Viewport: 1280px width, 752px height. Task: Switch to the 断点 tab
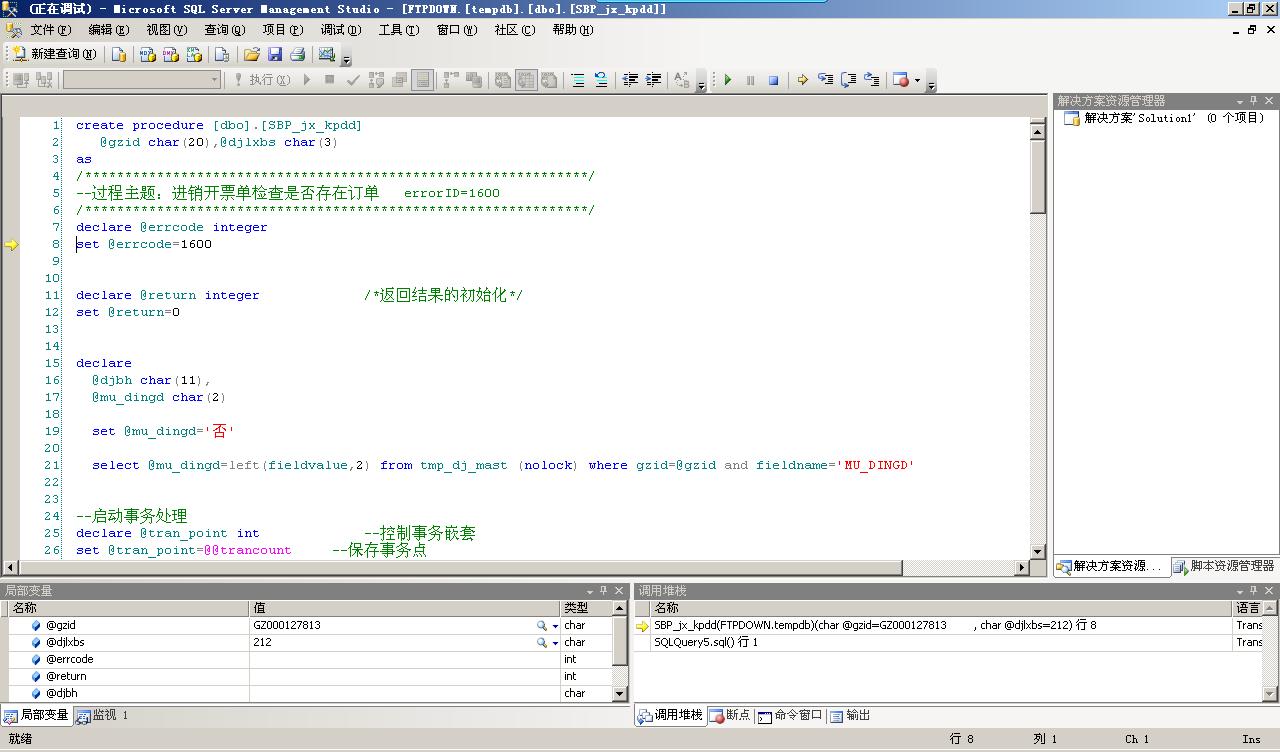click(730, 716)
